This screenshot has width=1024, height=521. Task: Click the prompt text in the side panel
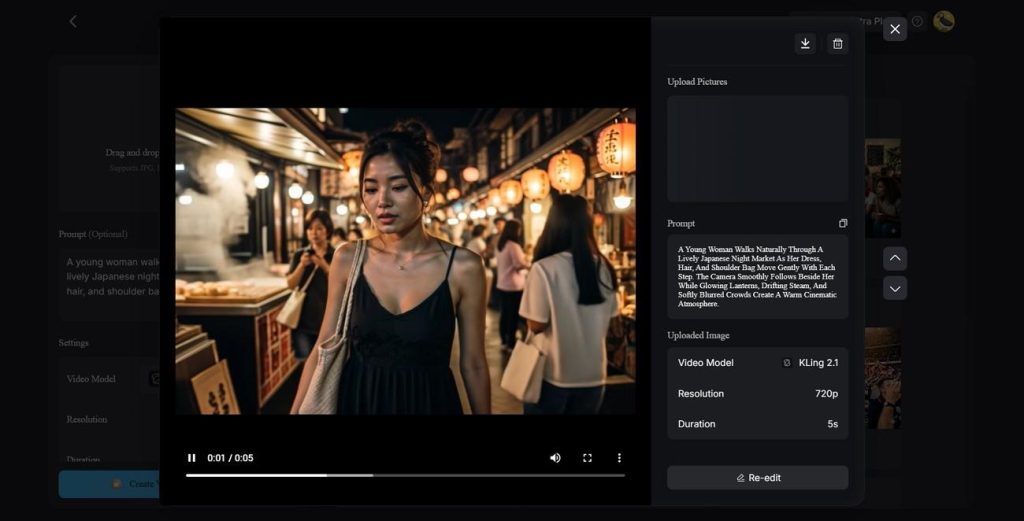[758, 277]
